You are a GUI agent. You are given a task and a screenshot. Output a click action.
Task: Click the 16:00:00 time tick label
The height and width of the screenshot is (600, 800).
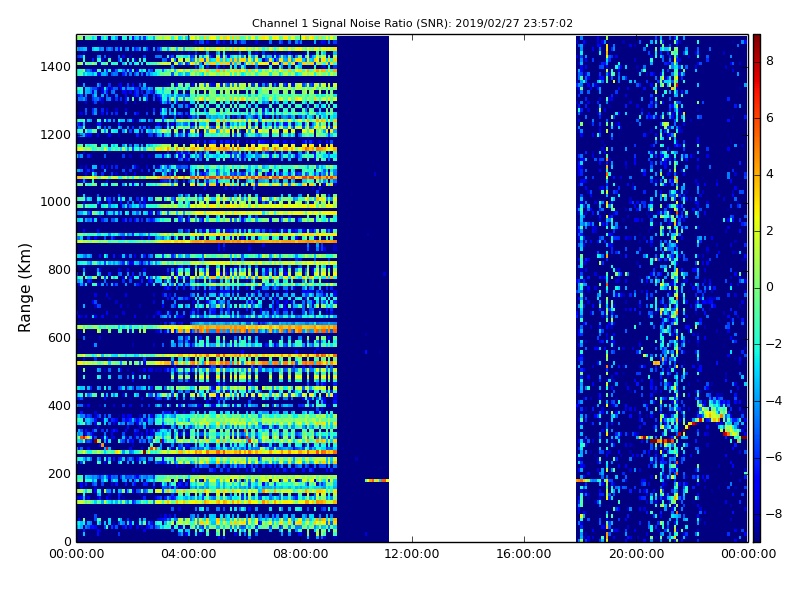pos(524,554)
